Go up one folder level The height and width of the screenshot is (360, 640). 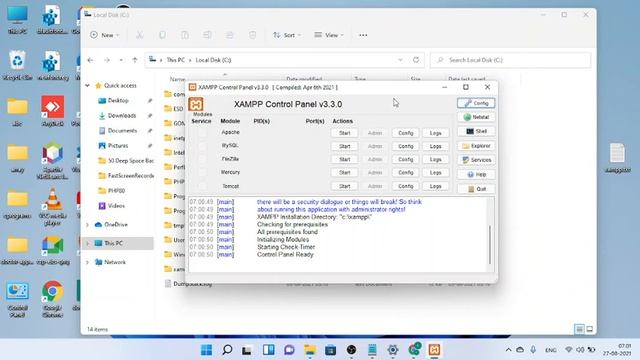(x=135, y=60)
